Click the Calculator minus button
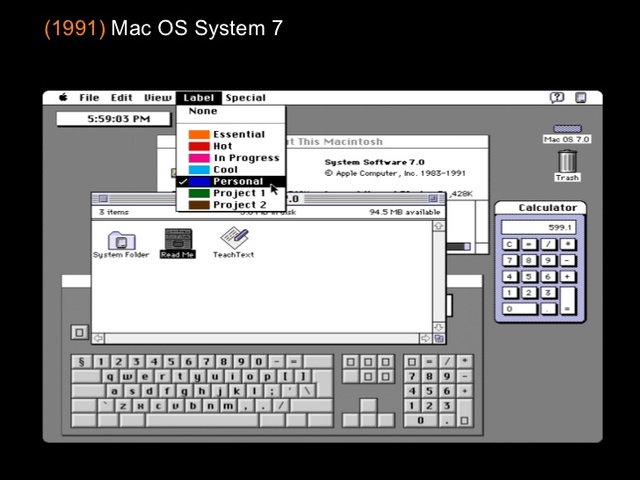This screenshot has width=640, height=480. (568, 260)
